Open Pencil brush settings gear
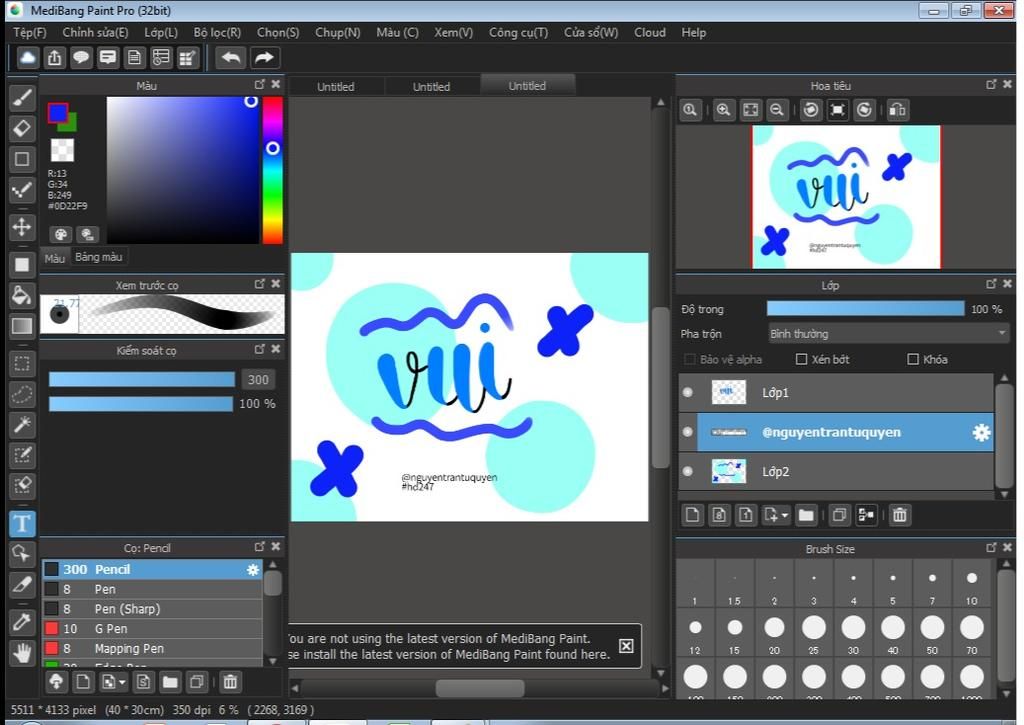 (253, 570)
